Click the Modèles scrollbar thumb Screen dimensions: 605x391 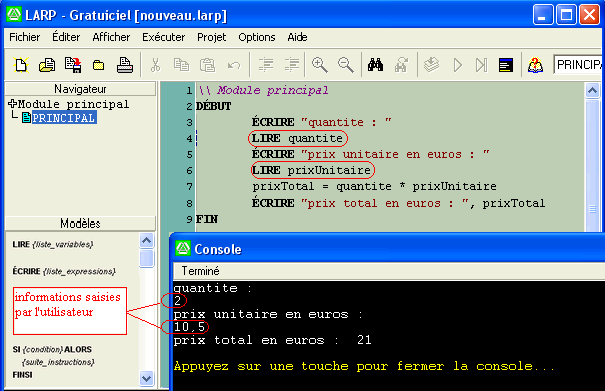click(x=147, y=259)
